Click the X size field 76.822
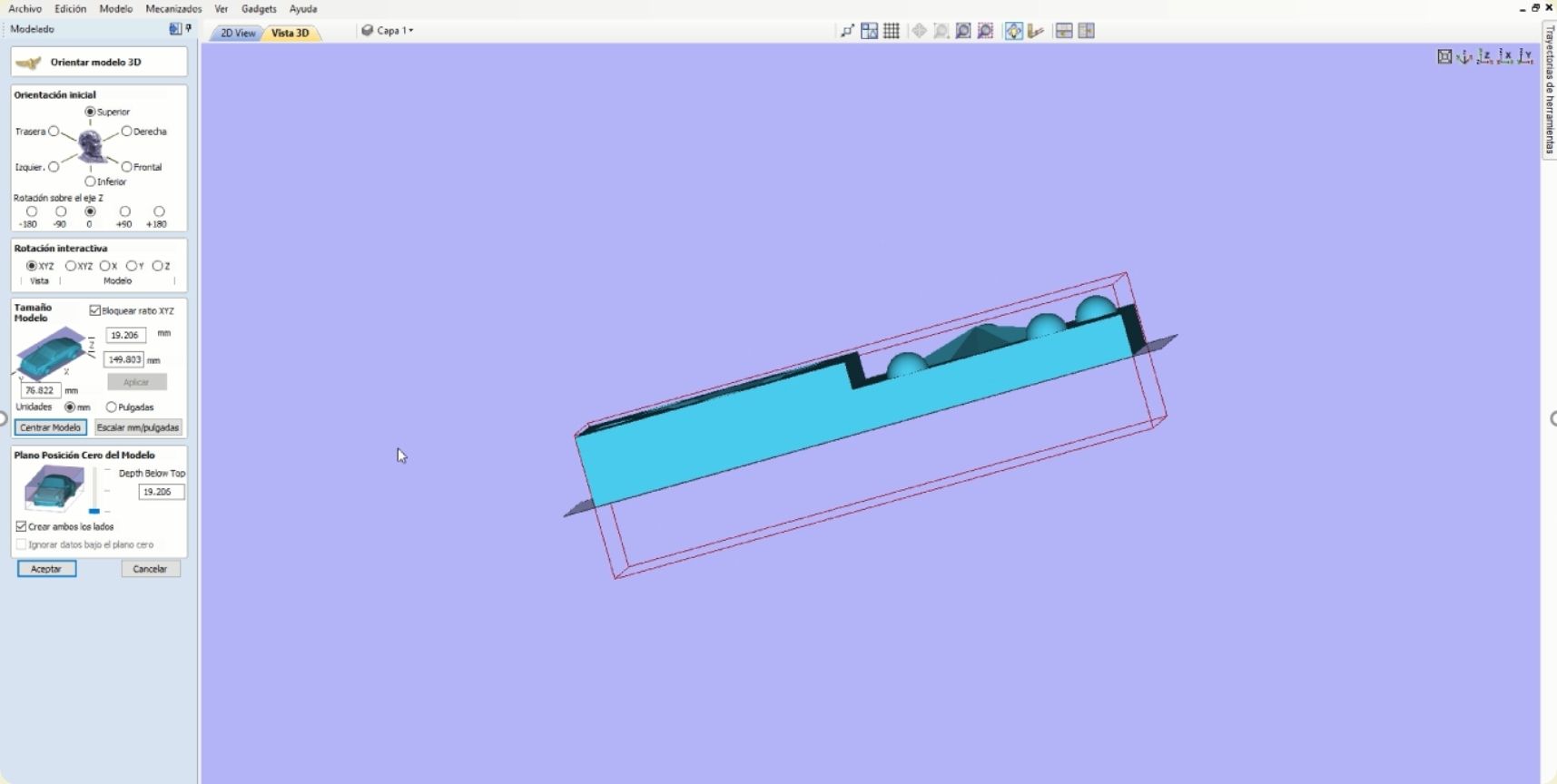 tap(40, 390)
